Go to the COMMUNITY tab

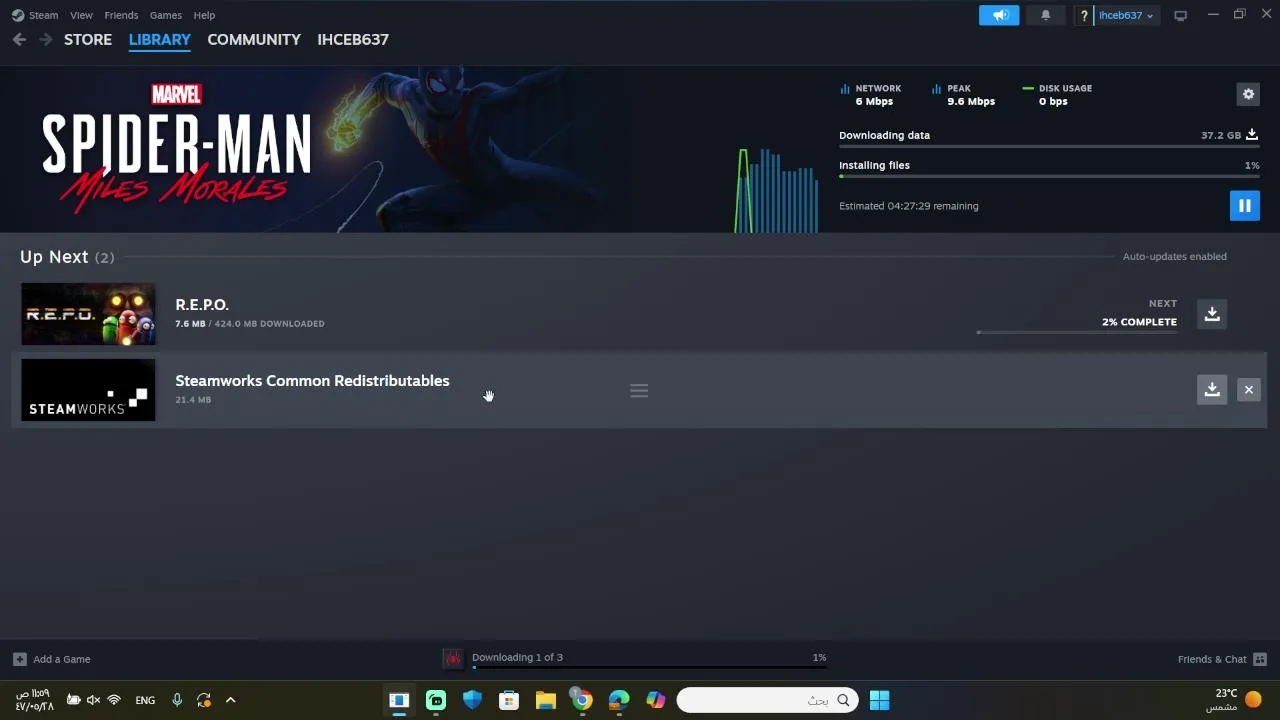coord(254,39)
